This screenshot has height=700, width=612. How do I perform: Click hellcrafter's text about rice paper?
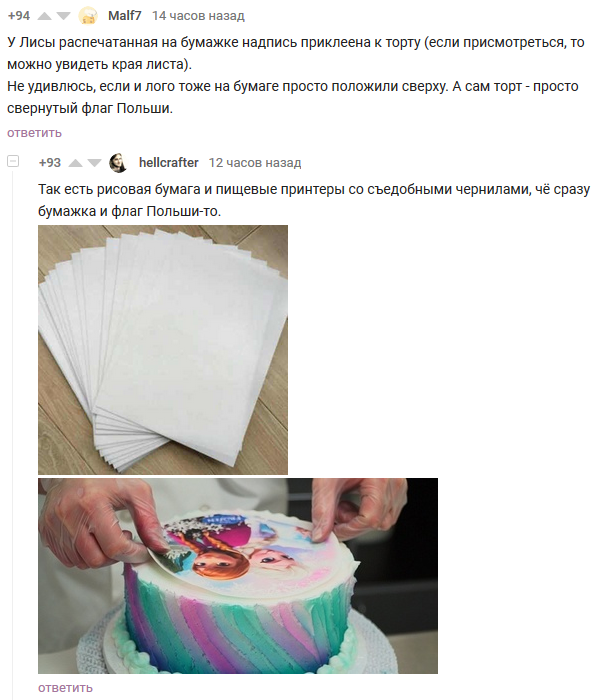(314, 200)
